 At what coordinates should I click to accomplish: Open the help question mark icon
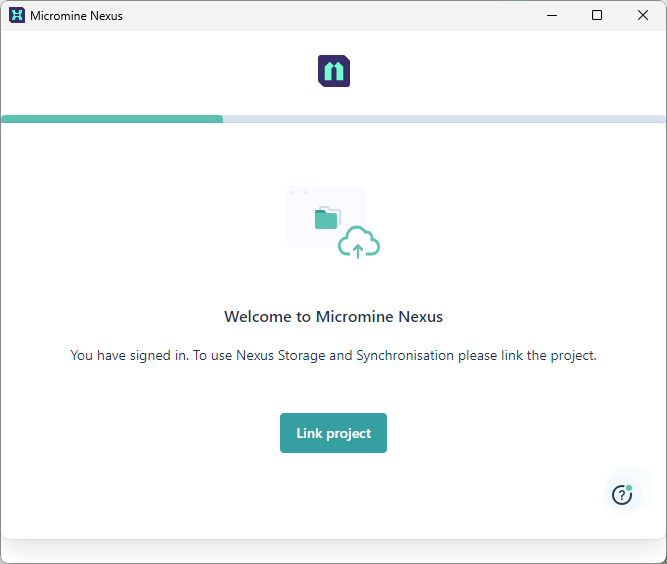[x=622, y=494]
